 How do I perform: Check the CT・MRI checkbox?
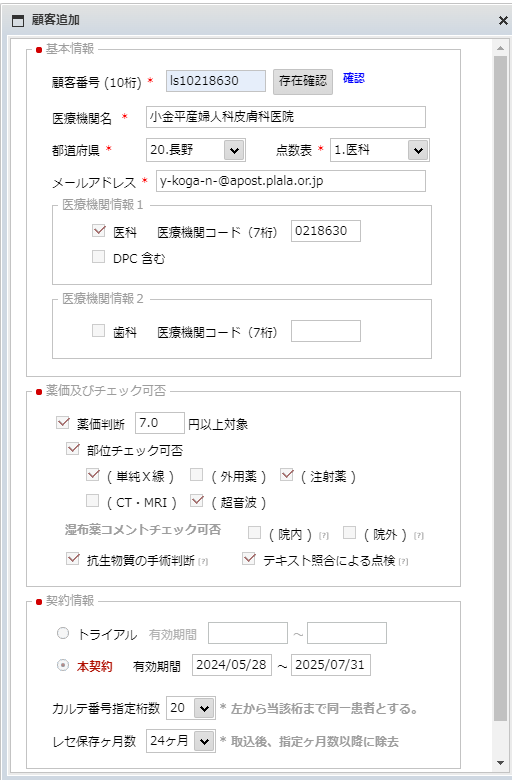(x=93, y=500)
